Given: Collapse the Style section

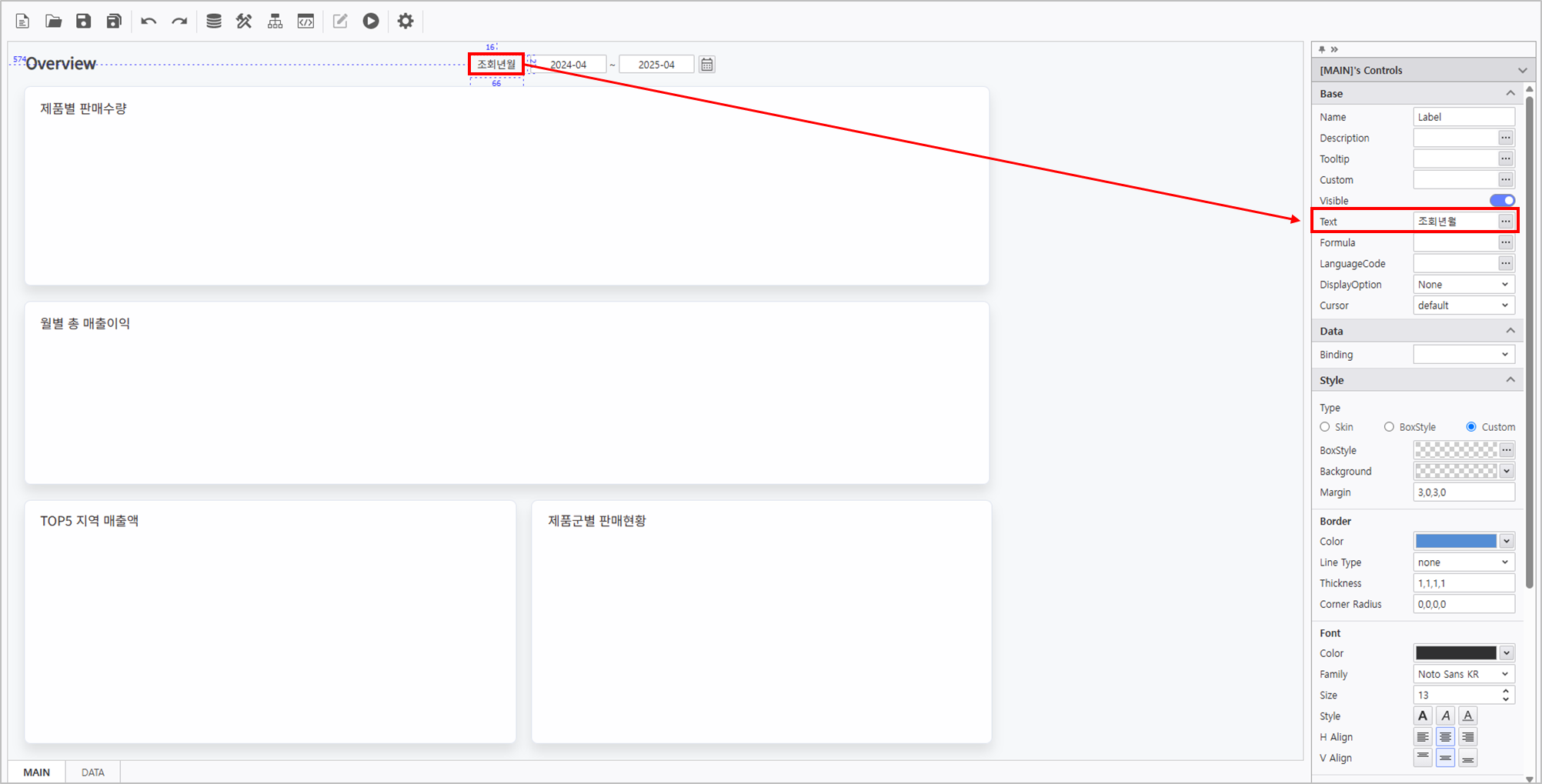Looking at the screenshot, I should (1510, 380).
